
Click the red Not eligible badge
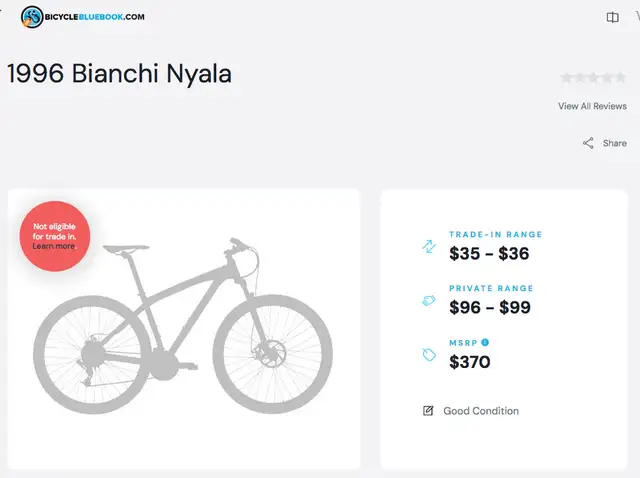coord(55,236)
